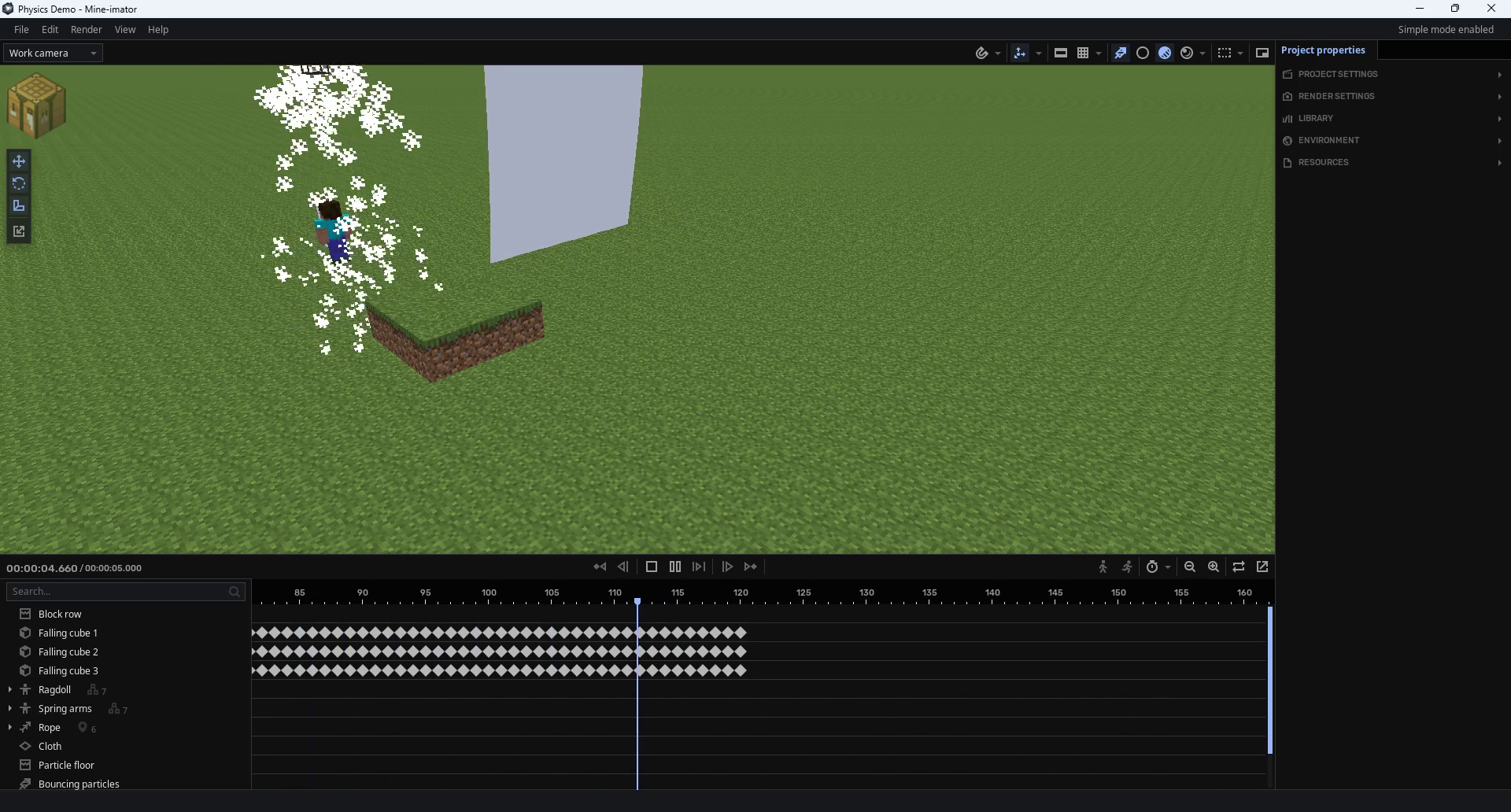This screenshot has width=1511, height=812.
Task: Jump to next keyframe
Action: (751, 567)
